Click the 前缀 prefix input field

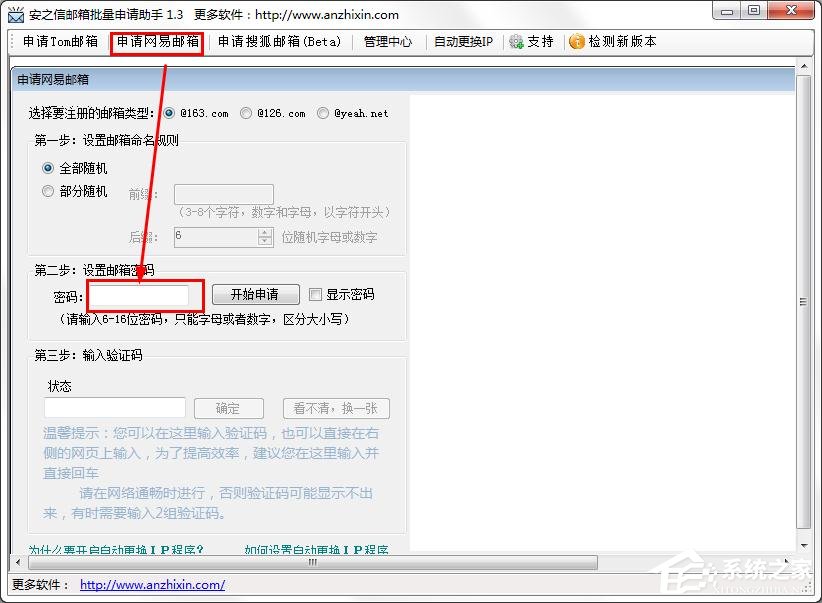[224, 194]
